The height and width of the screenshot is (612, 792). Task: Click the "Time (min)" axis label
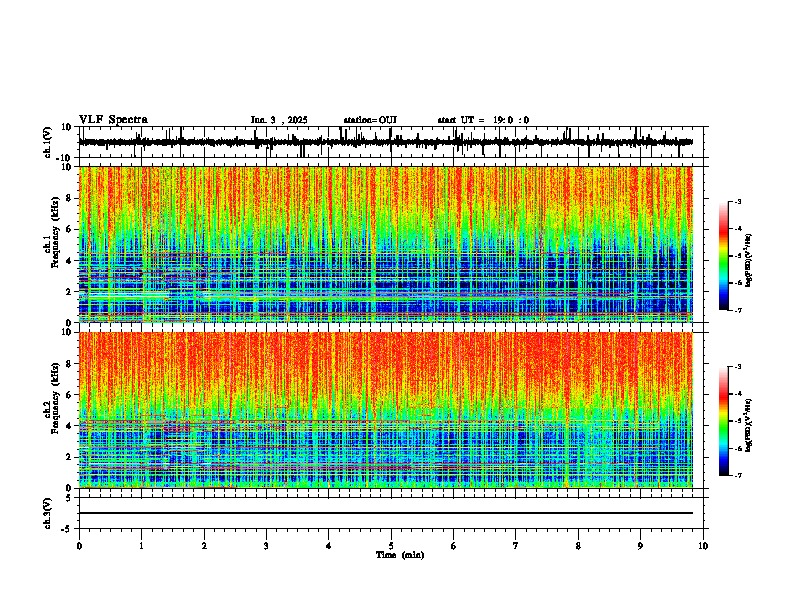click(x=400, y=555)
